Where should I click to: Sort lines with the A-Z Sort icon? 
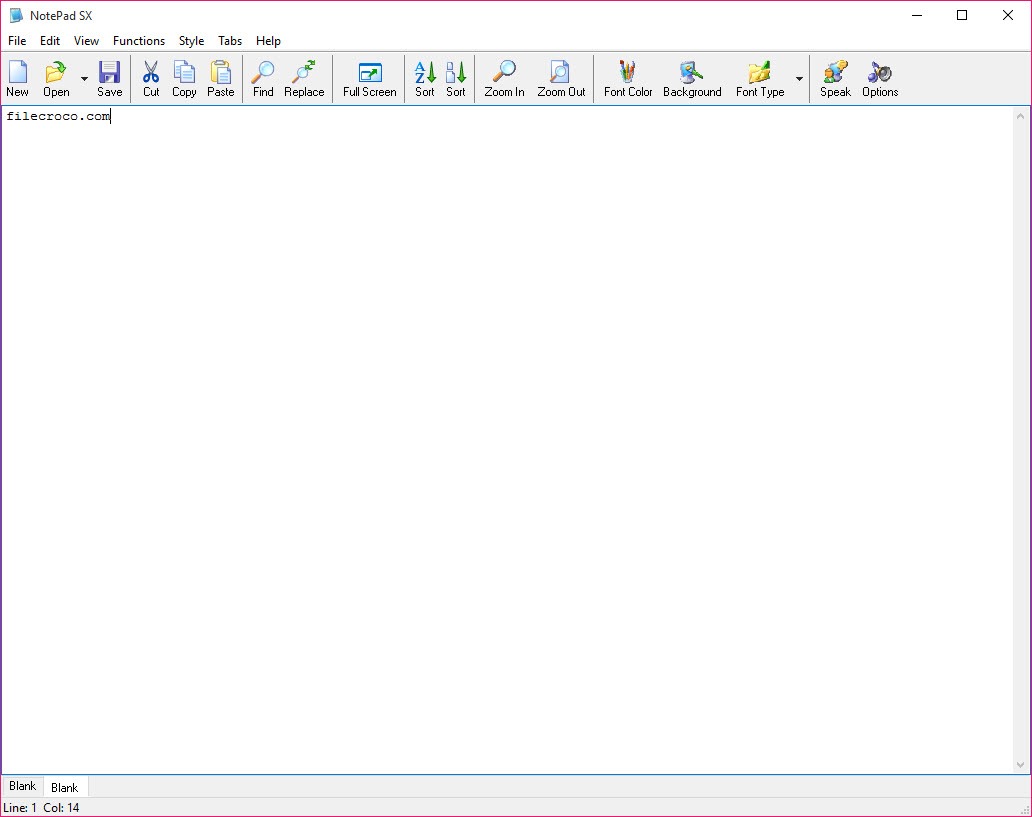425,78
